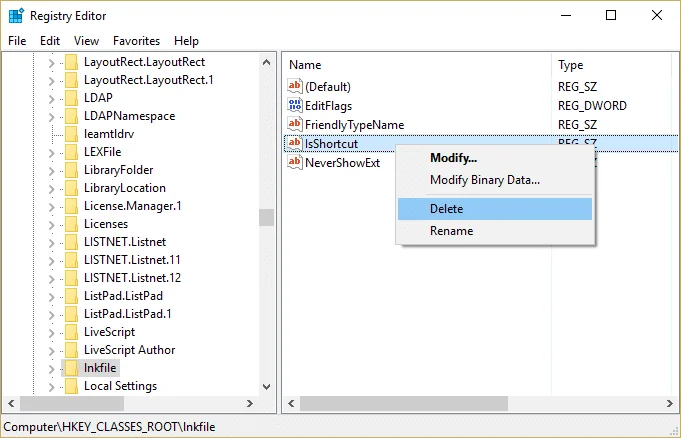Click the EditFlags binary value icon
The height and width of the screenshot is (438, 681).
tap(294, 105)
